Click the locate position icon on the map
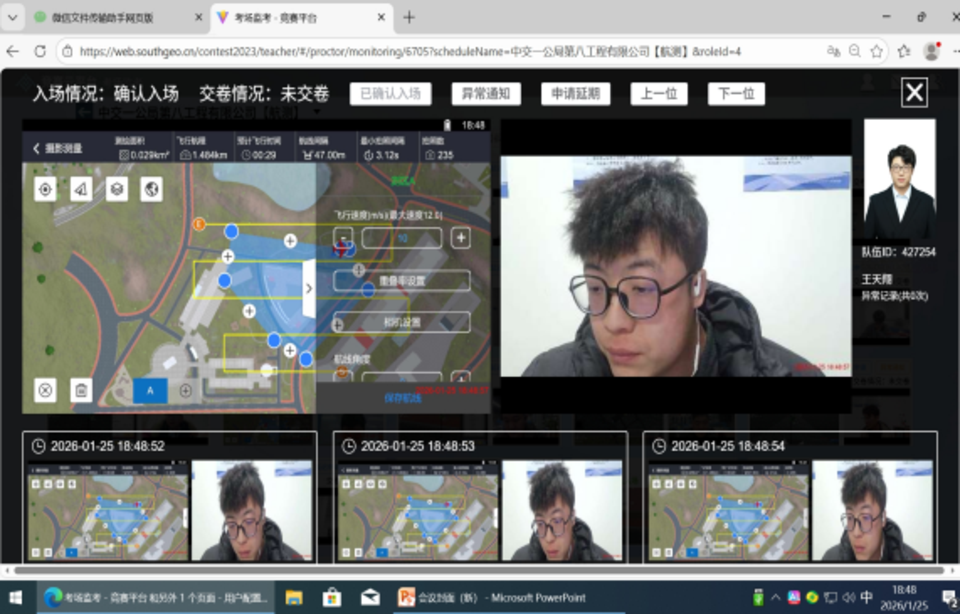The height and width of the screenshot is (614, 960). pos(45,190)
